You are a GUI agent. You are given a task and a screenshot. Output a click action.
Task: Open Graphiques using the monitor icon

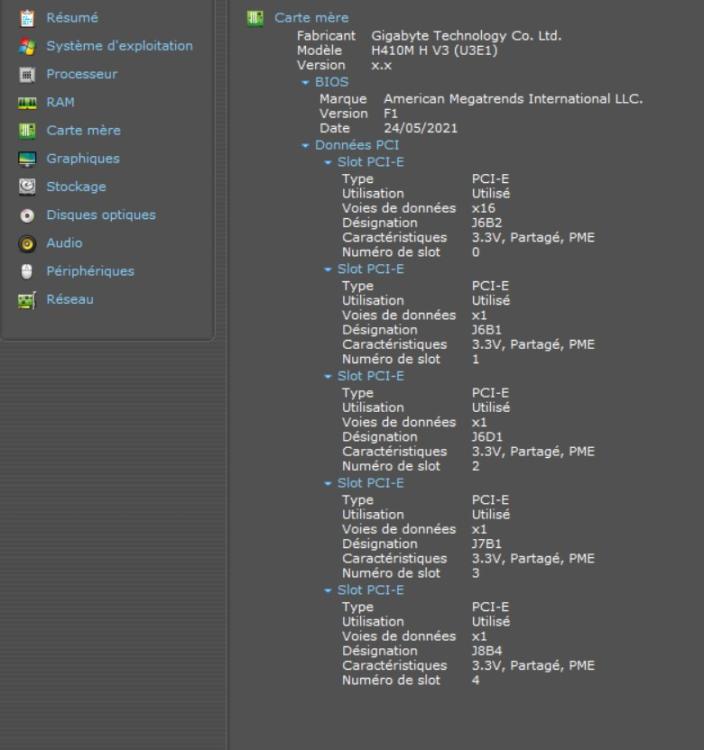[27, 159]
